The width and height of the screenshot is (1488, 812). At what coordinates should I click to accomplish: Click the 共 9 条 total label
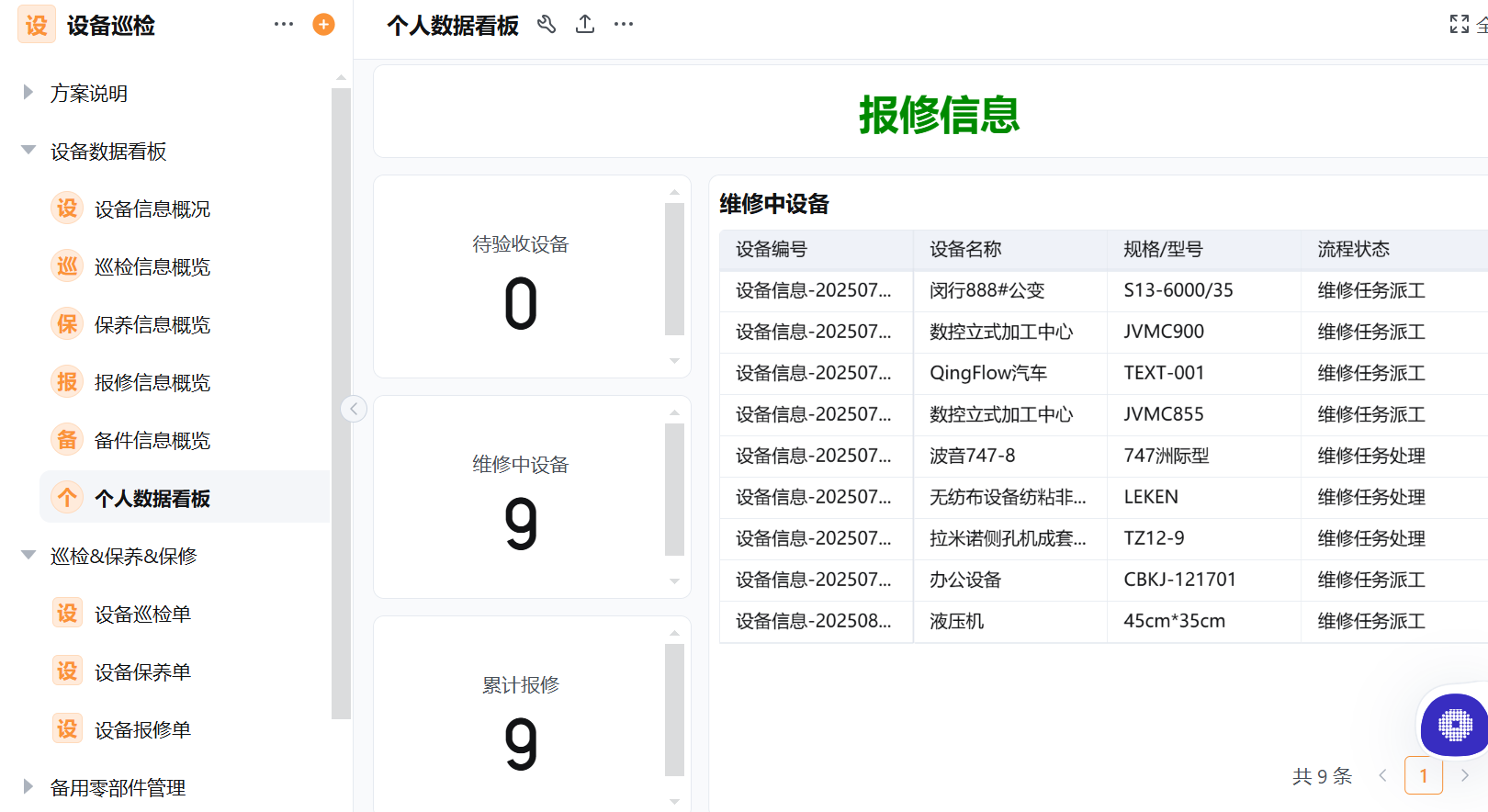pyautogui.click(x=1323, y=776)
